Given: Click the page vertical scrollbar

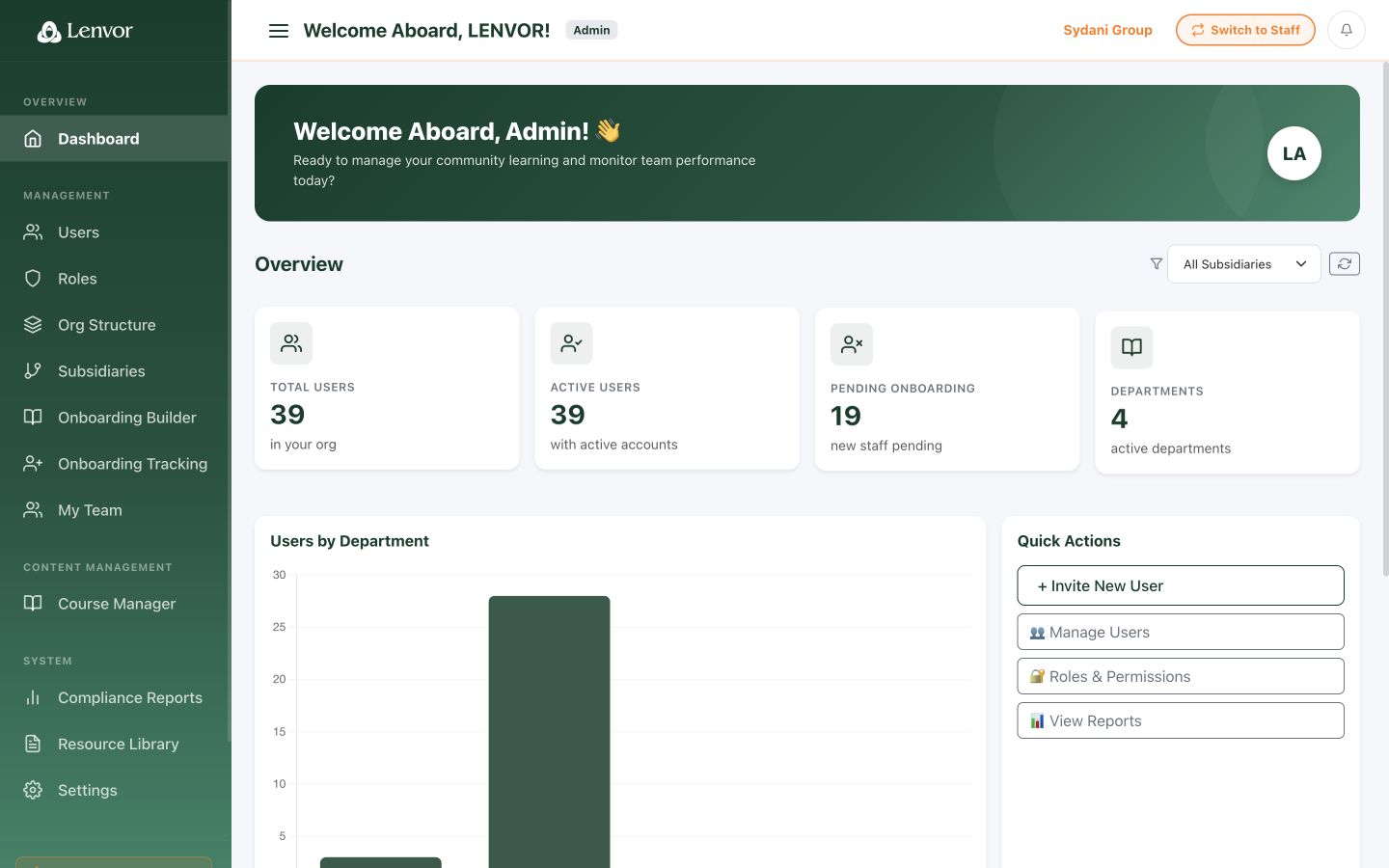Looking at the screenshot, I should pos(1385,318).
